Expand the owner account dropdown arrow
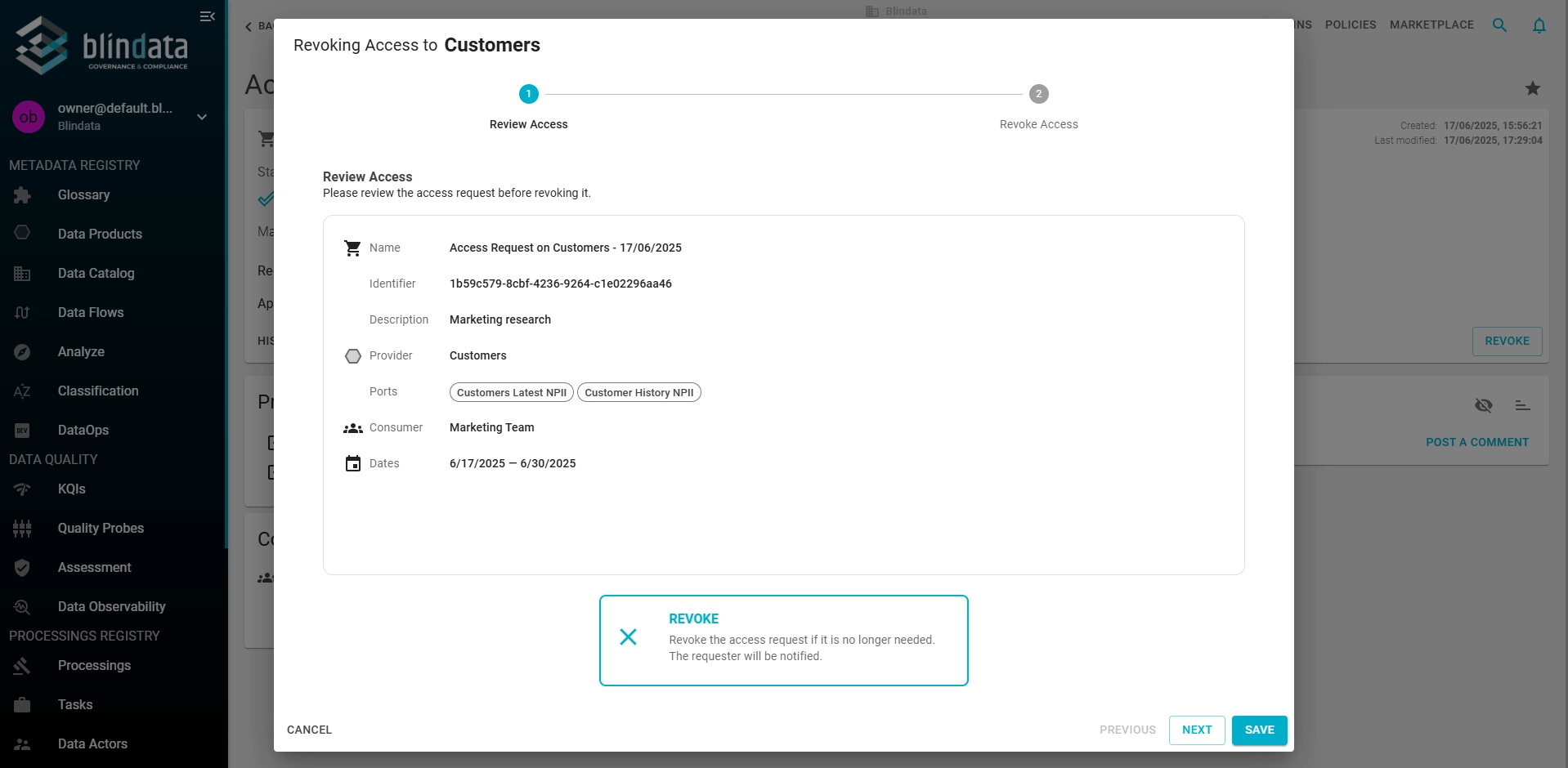1568x768 pixels. point(202,117)
